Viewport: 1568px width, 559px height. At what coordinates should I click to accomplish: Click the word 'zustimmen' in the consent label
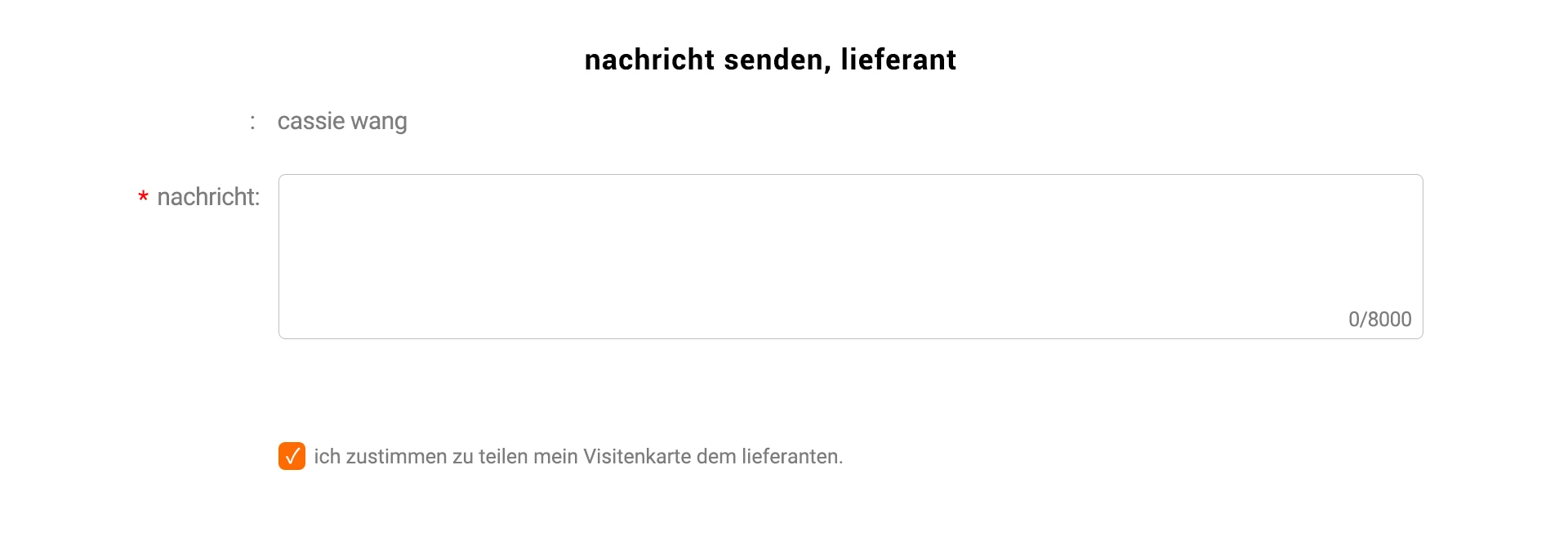(396, 456)
